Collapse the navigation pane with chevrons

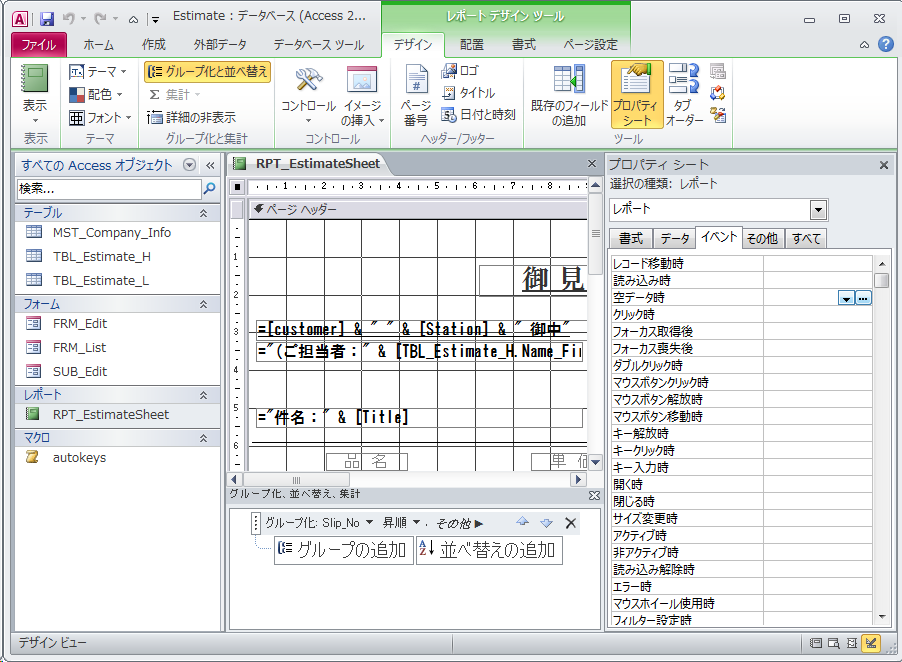point(210,165)
